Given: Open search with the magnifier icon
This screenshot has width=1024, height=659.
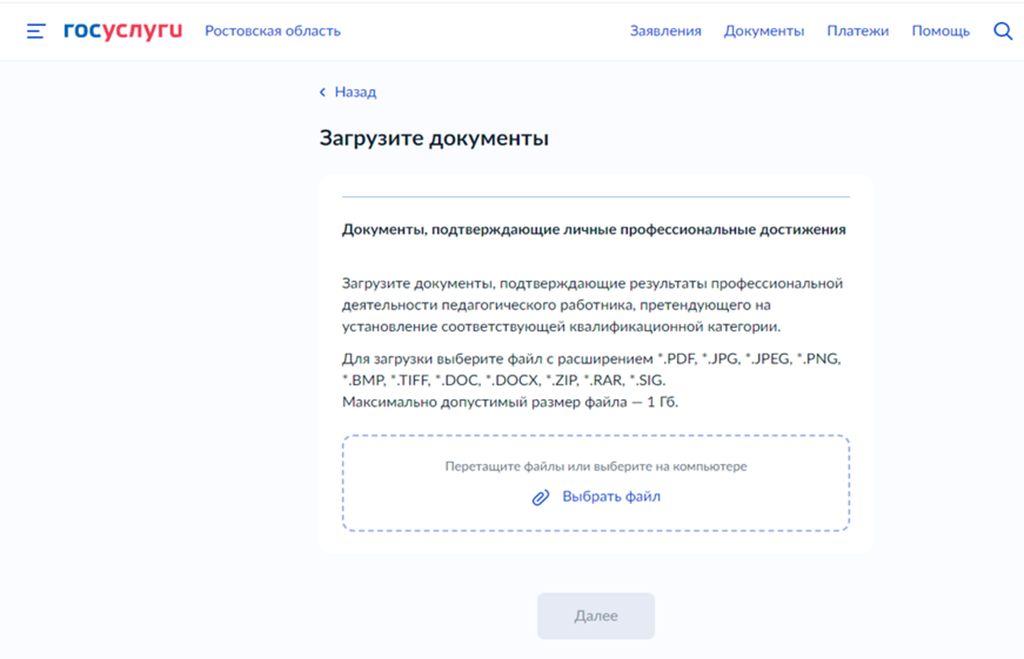Looking at the screenshot, I should pyautogui.click(x=1003, y=31).
